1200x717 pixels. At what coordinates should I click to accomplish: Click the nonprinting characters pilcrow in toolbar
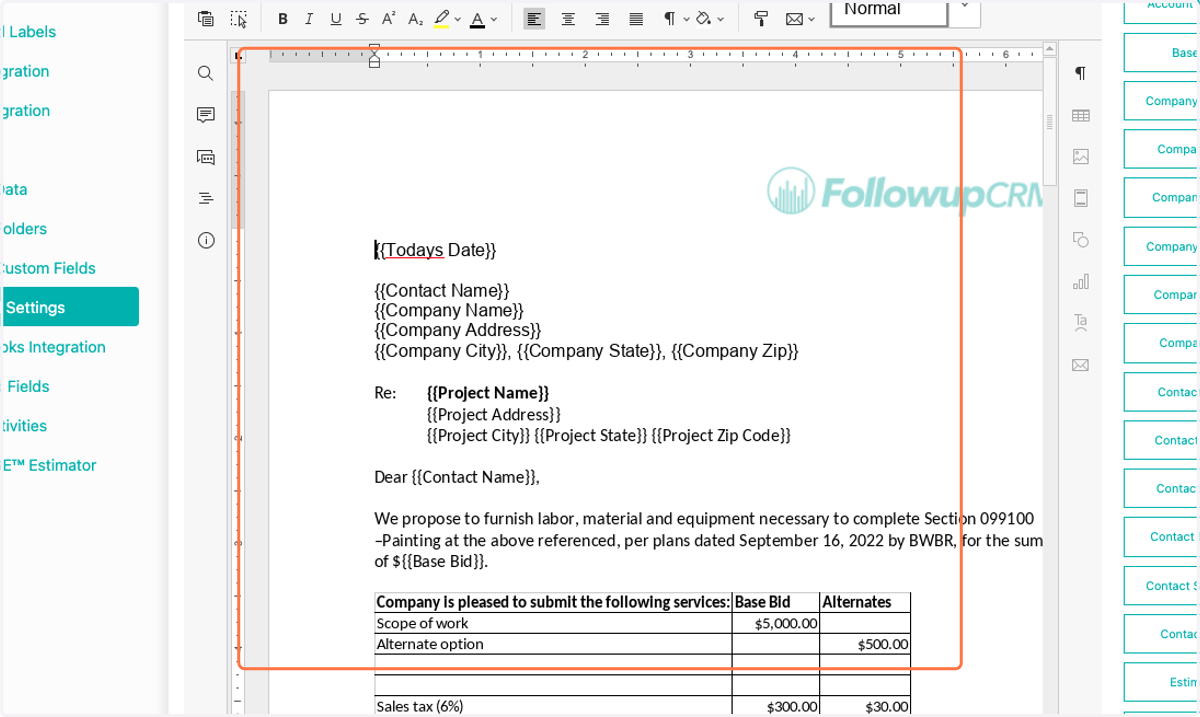[669, 19]
